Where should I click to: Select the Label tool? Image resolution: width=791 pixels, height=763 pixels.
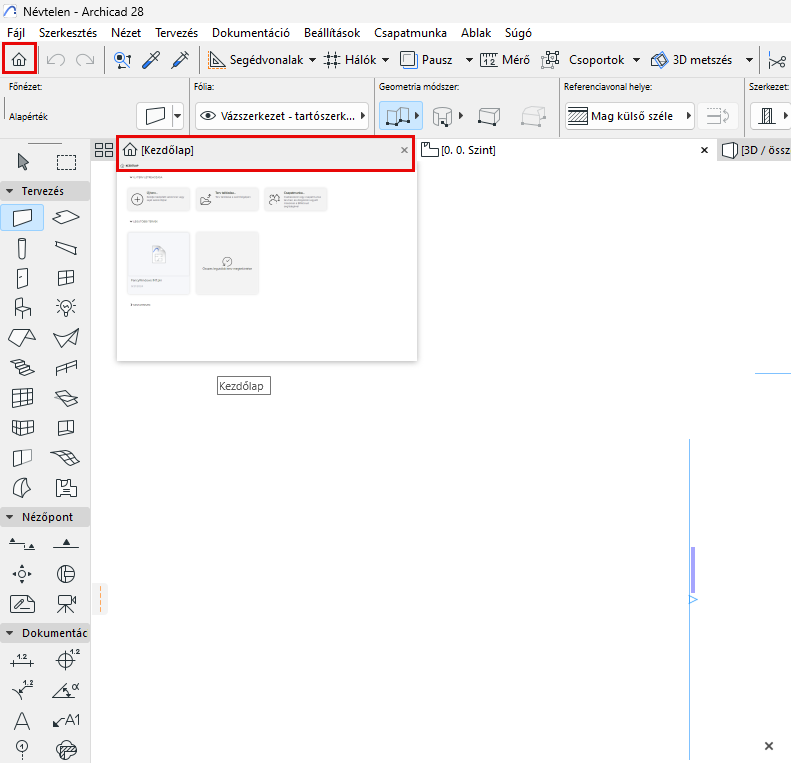(x=66, y=721)
